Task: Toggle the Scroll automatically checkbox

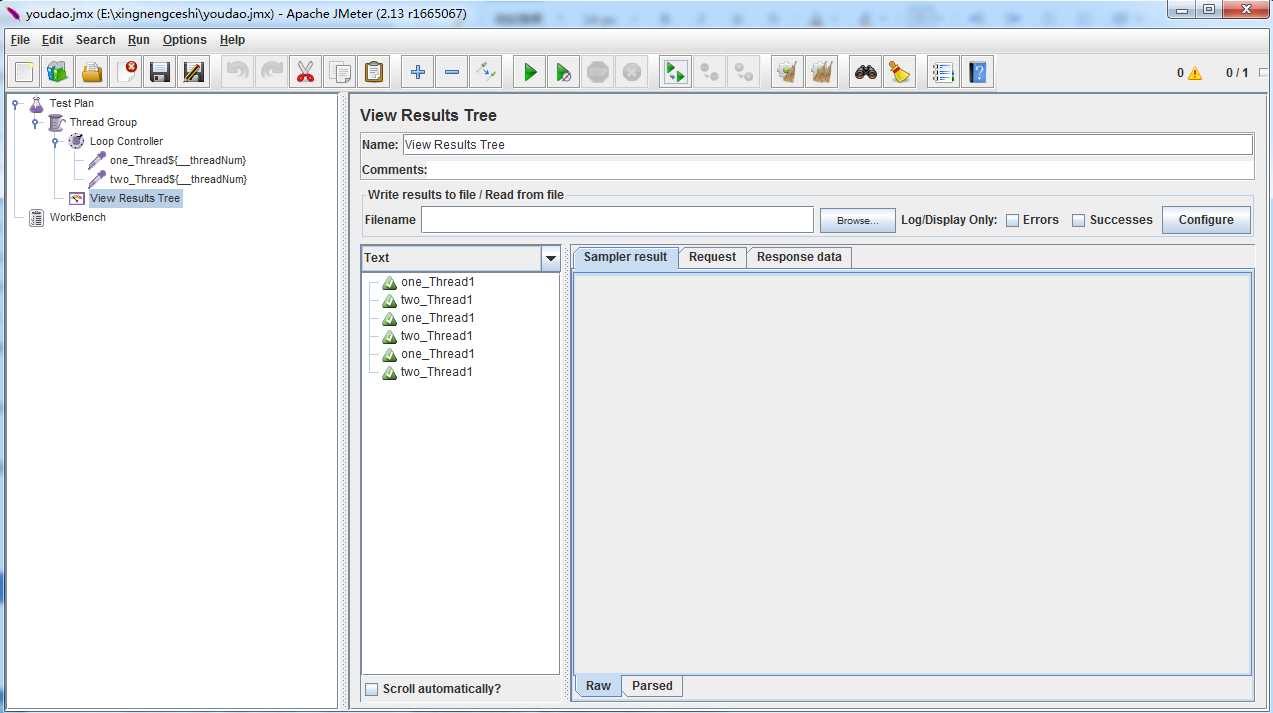Action: pyautogui.click(x=372, y=689)
